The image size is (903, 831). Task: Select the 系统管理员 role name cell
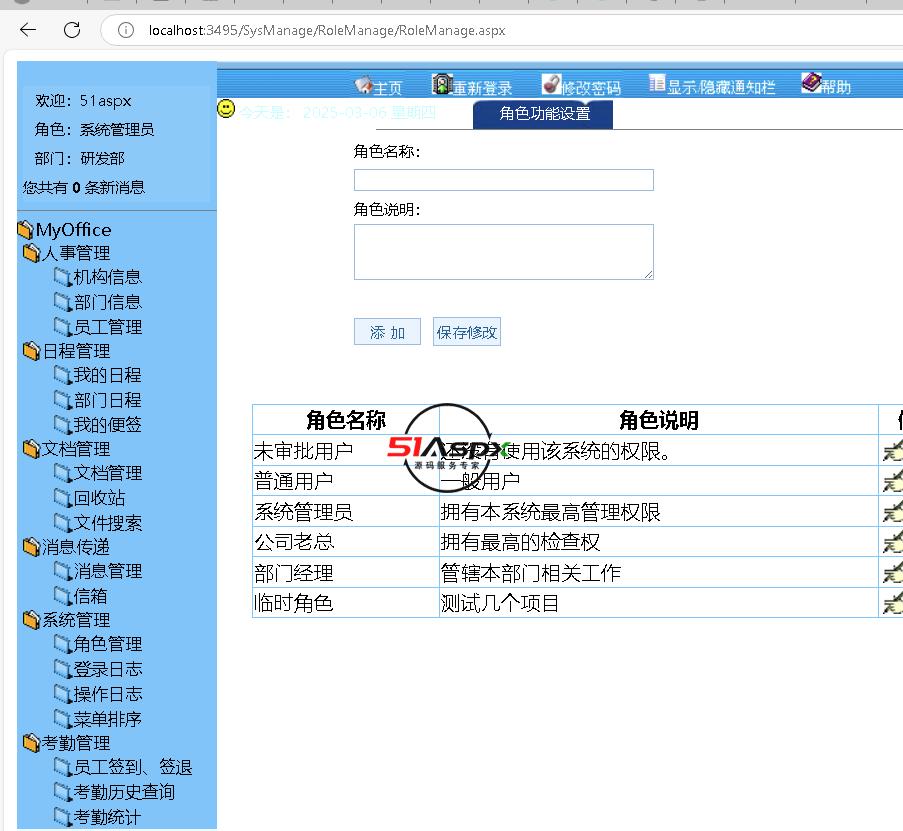tap(346, 511)
